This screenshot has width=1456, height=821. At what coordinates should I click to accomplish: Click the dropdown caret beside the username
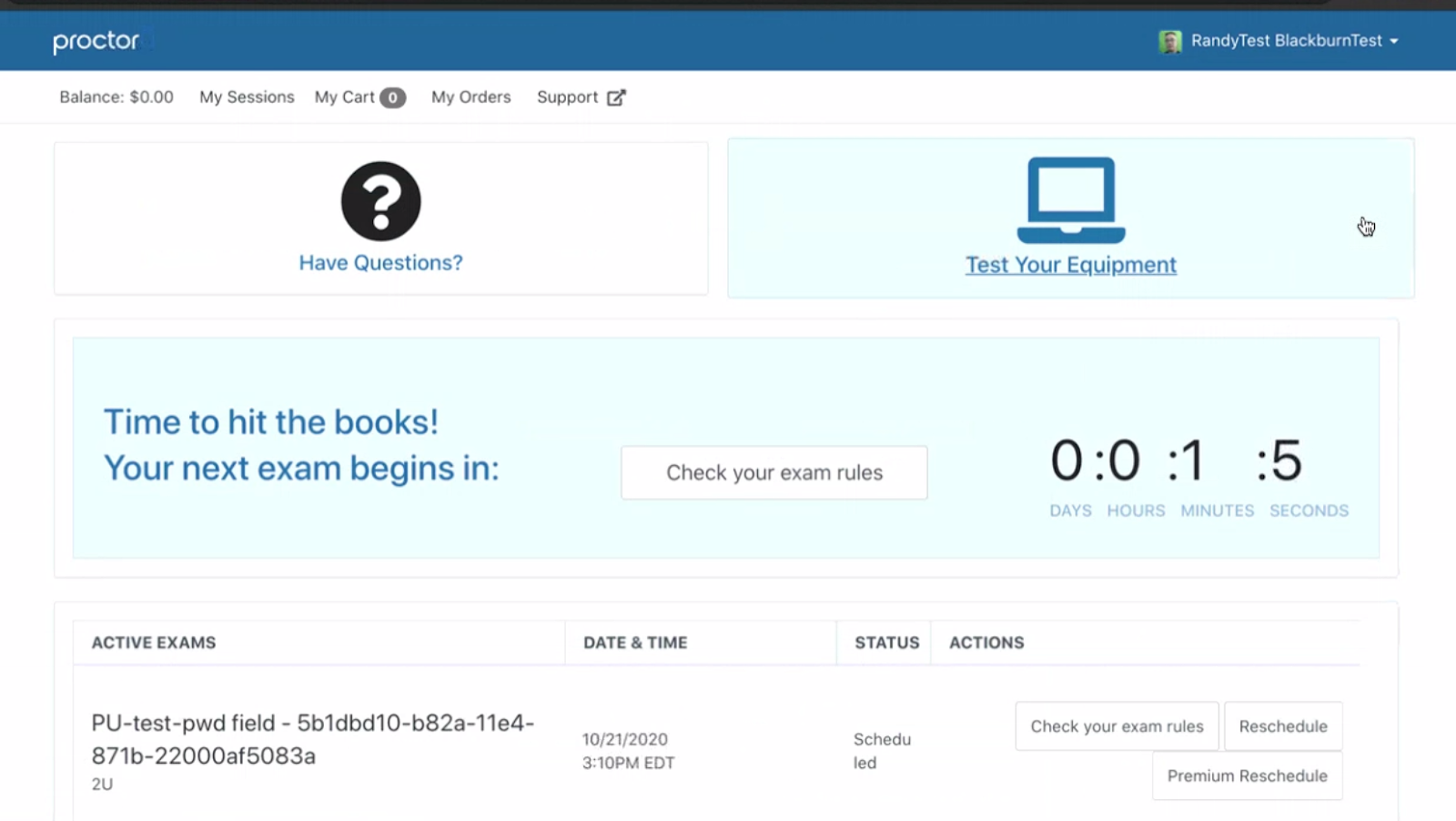click(x=1394, y=42)
